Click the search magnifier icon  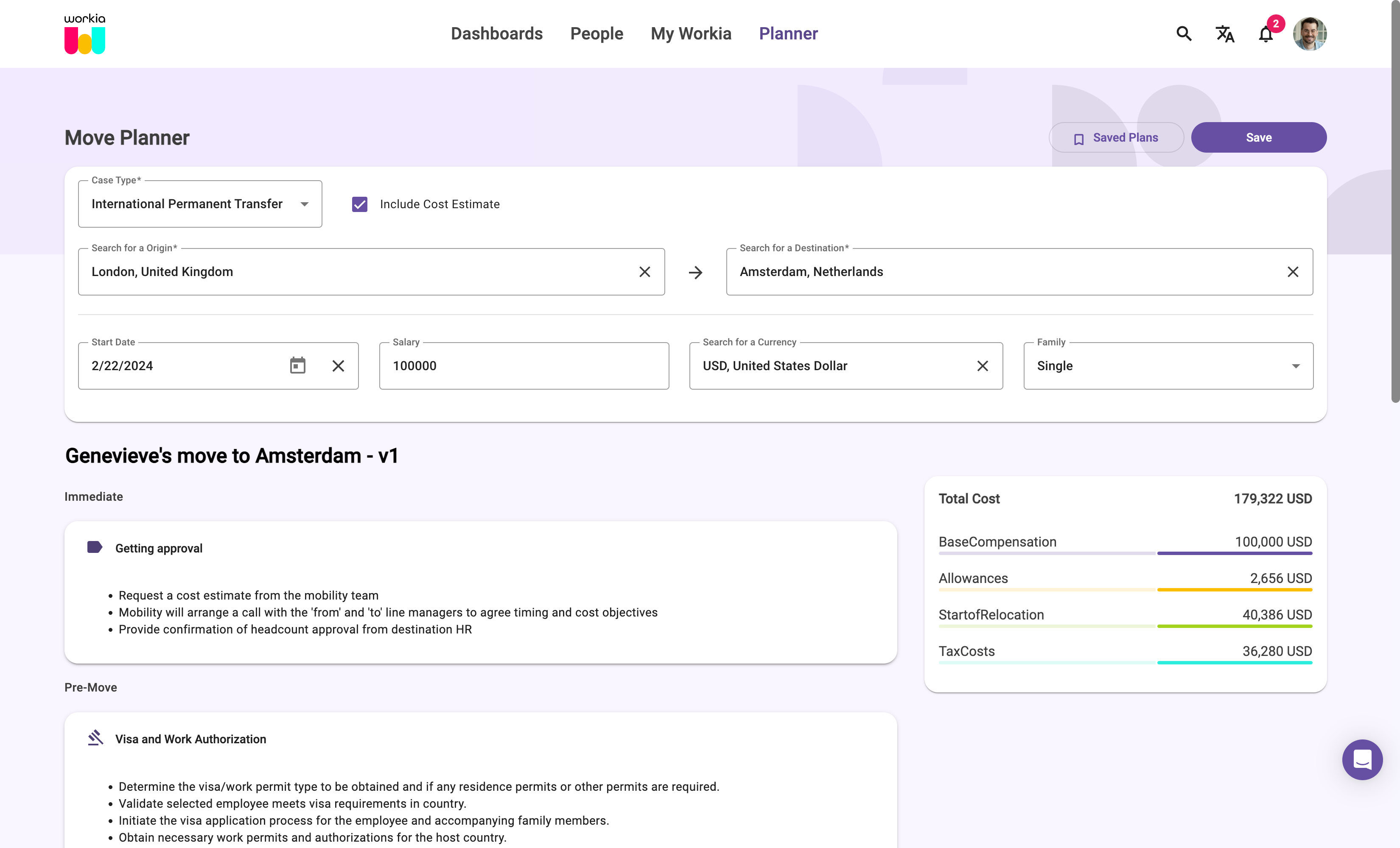coord(1185,33)
